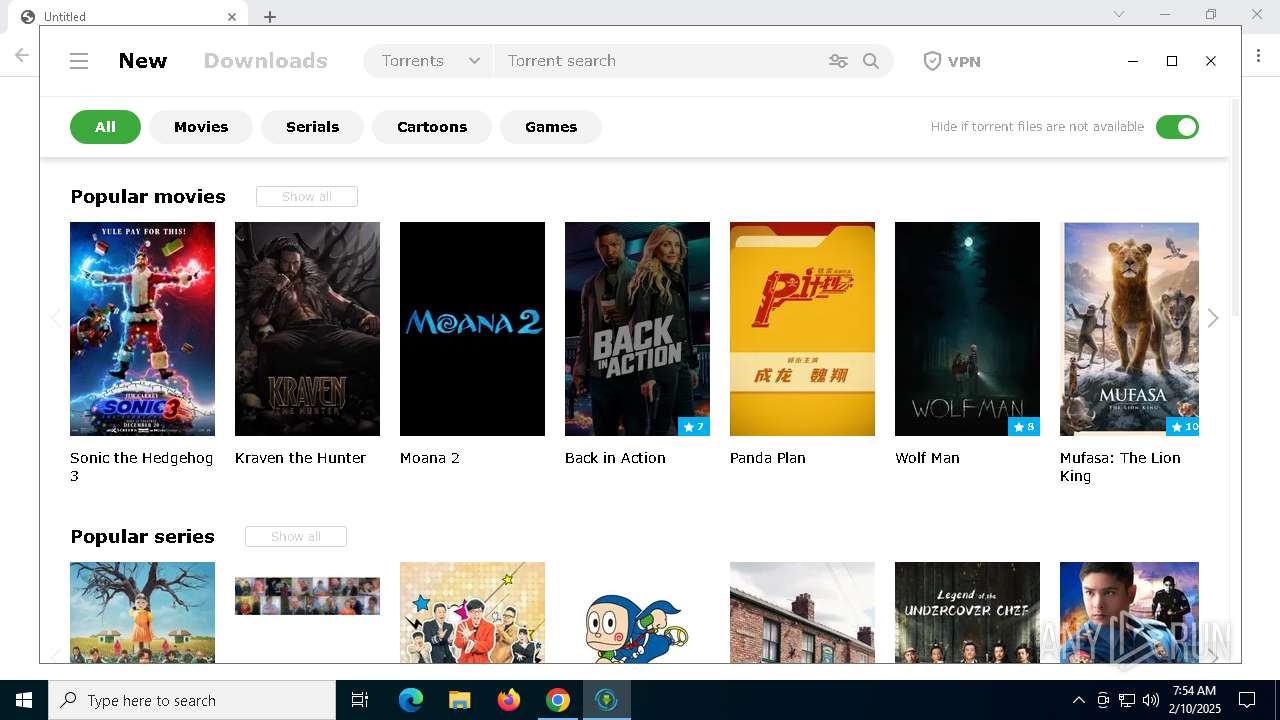Viewport: 1280px width, 720px height.
Task: Open the torrent app taskbar icon
Action: (x=606, y=700)
